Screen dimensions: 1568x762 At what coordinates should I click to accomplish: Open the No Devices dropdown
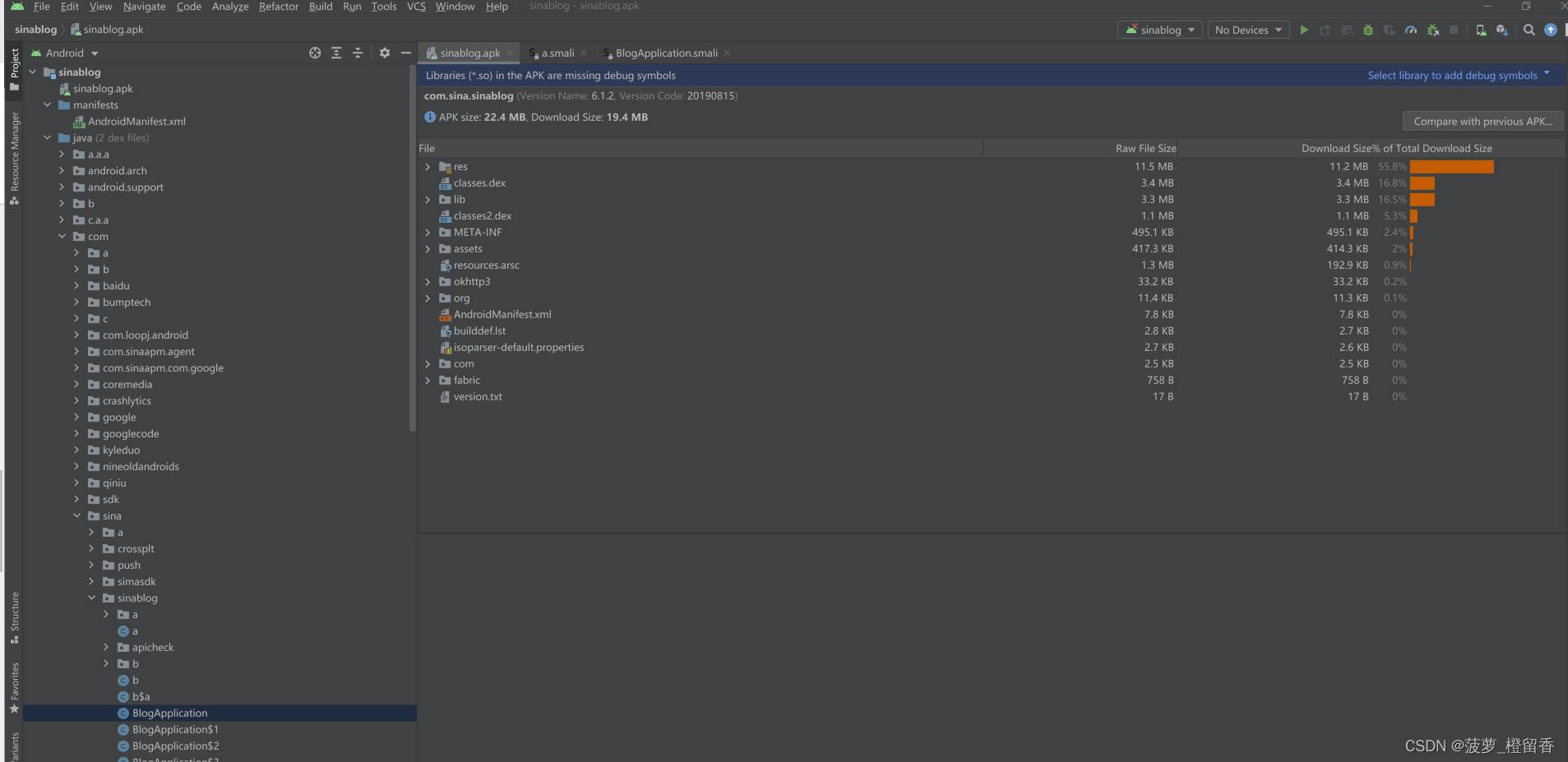(1248, 30)
